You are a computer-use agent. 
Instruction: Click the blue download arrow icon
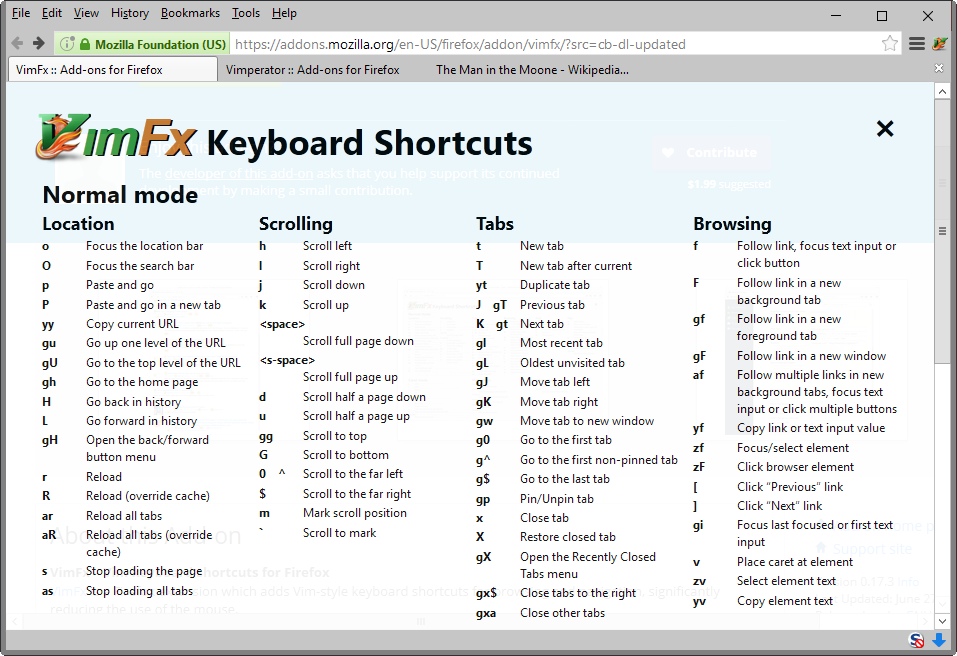(x=939, y=640)
